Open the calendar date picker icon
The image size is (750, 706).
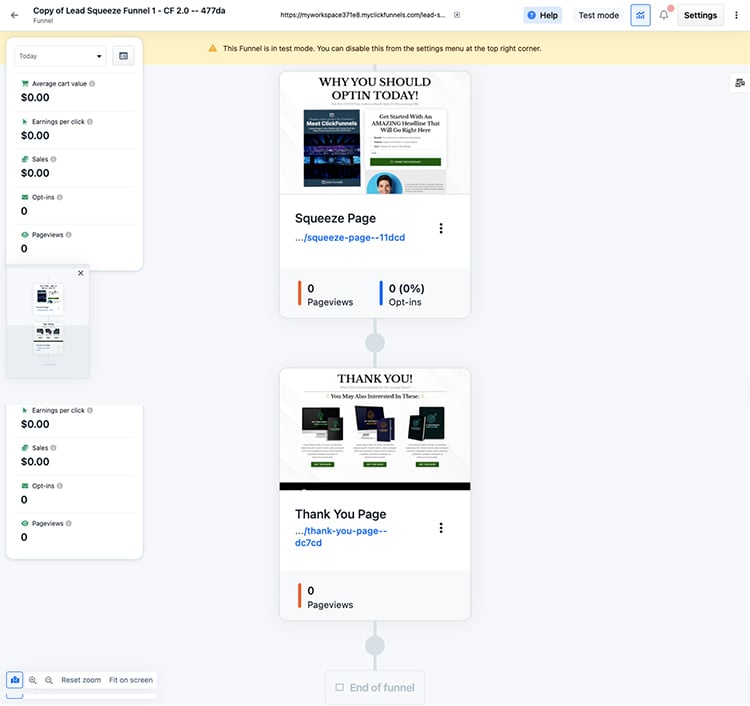coord(123,56)
